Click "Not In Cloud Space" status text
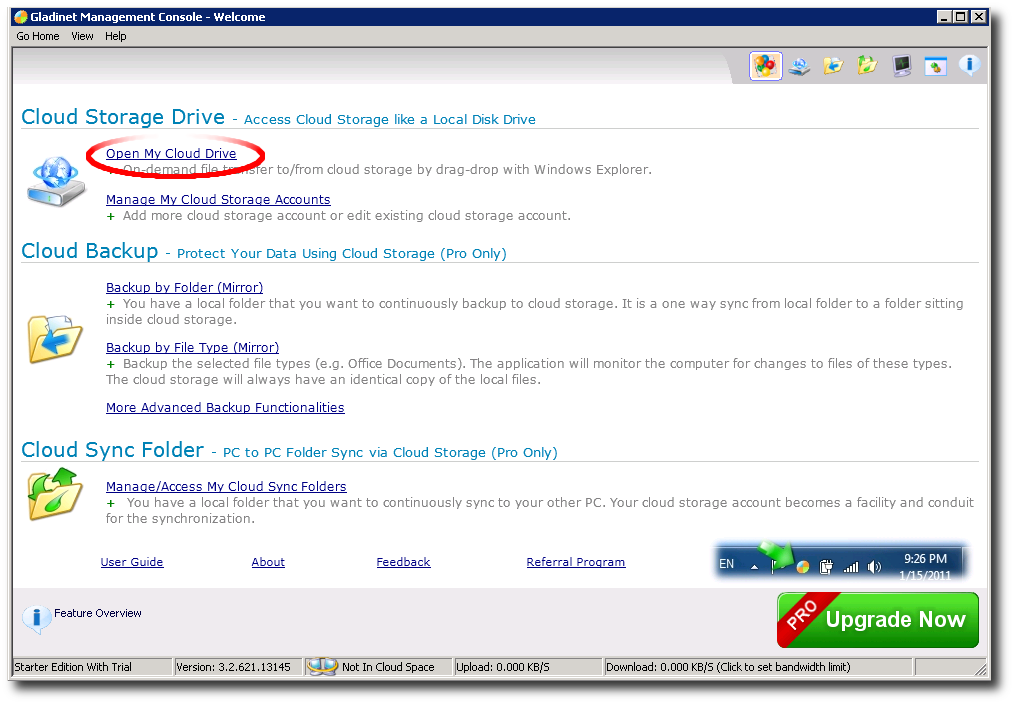The height and width of the screenshot is (704, 1014). 388,667
